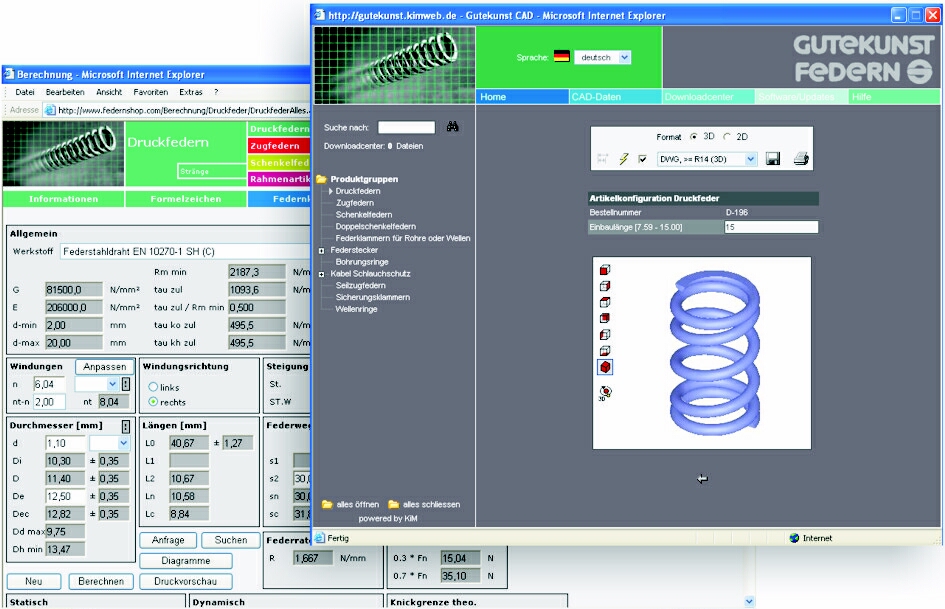This screenshot has width=945, height=609.
Task: Click the Einbaulänge input field
Action: [770, 227]
